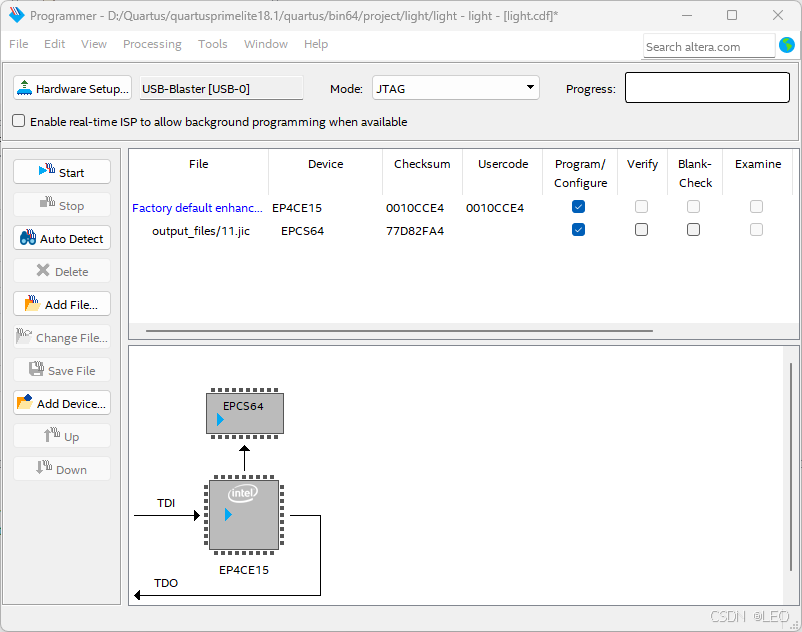Screen dimensions: 802x632
Task: Click the Checksum column header
Action: coord(422,173)
